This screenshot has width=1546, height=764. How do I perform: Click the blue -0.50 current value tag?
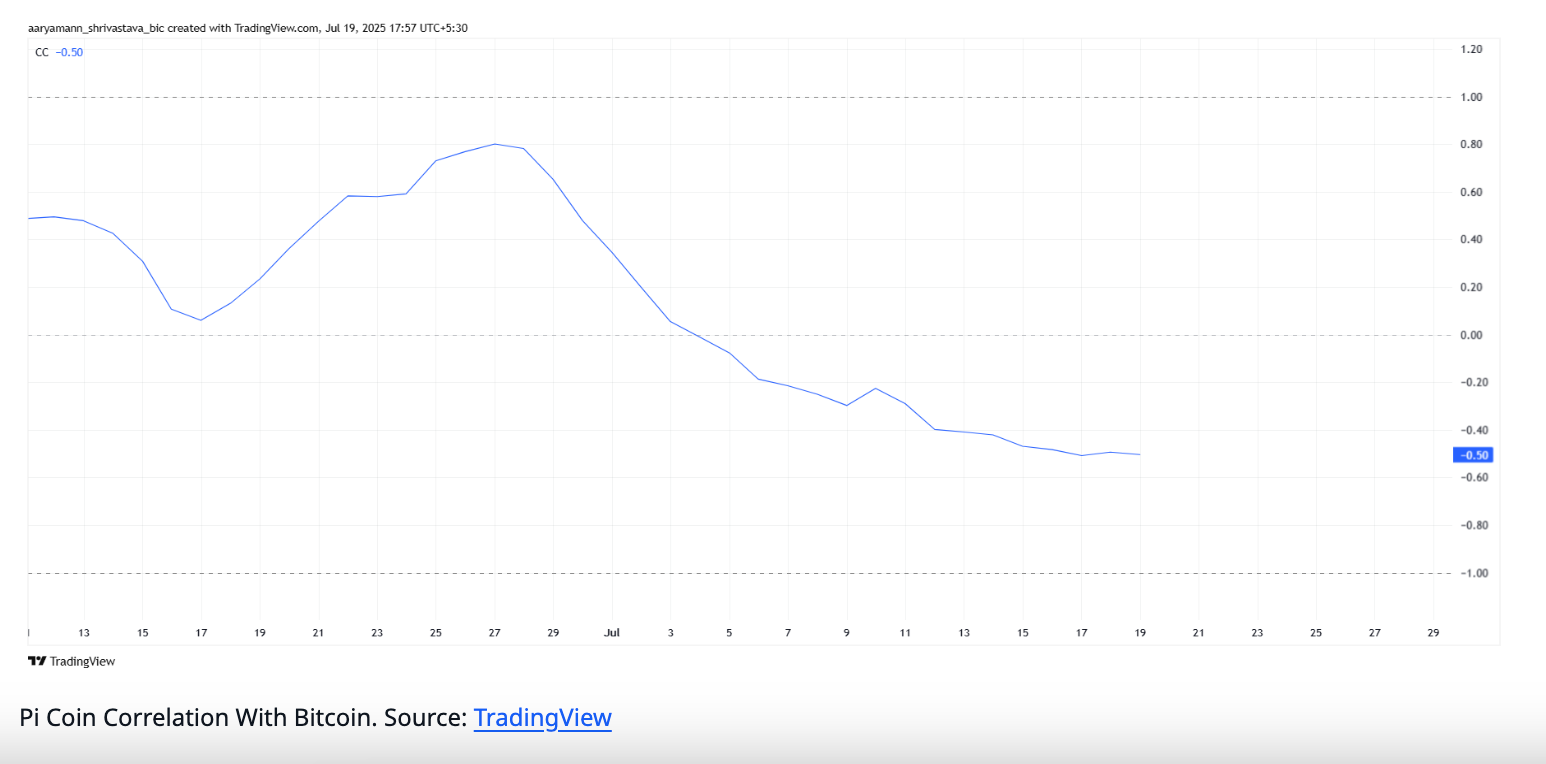coord(1472,455)
